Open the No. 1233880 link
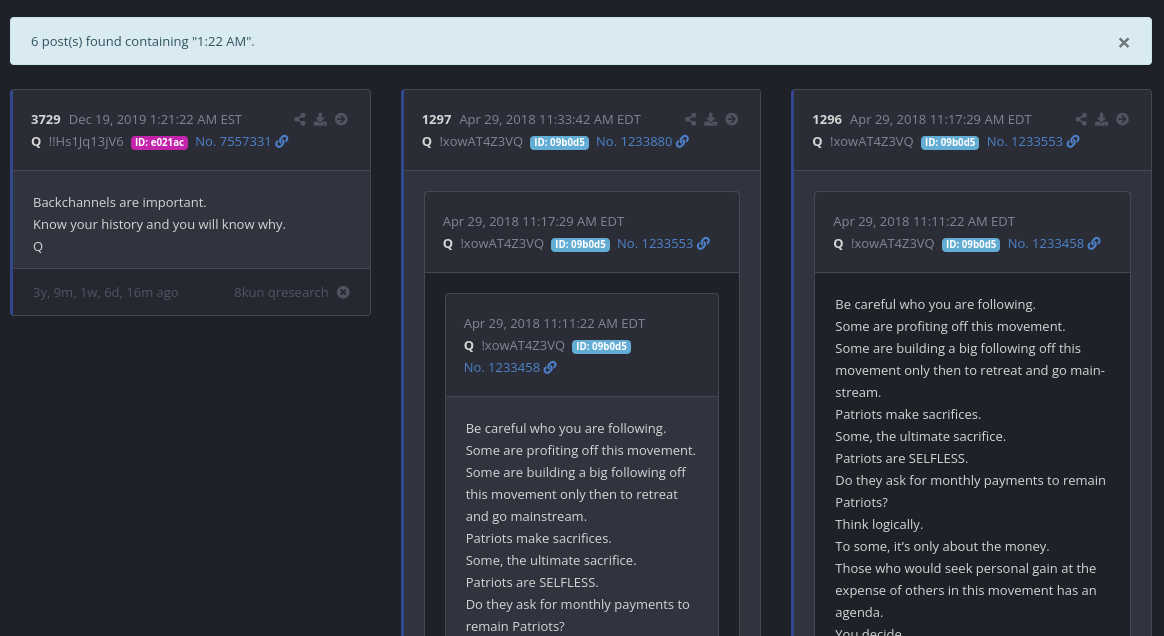 point(634,142)
